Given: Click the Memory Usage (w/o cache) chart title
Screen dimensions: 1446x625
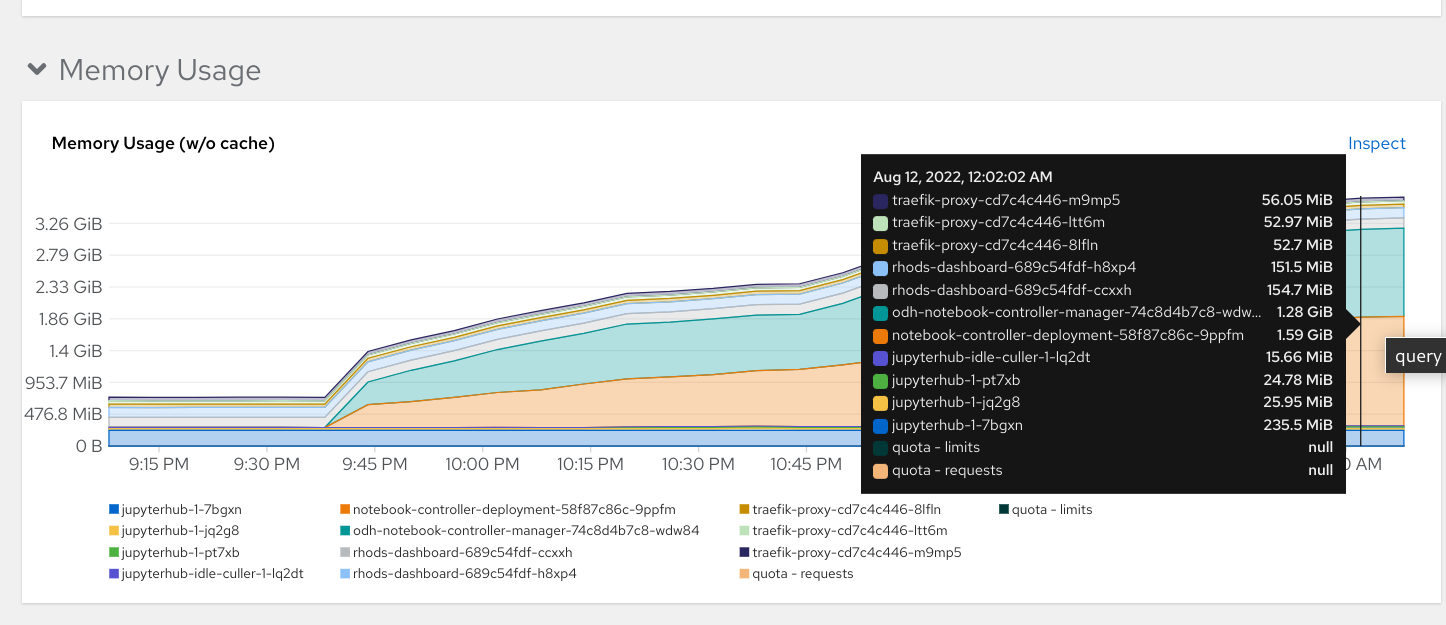Looking at the screenshot, I should pyautogui.click(x=163, y=143).
